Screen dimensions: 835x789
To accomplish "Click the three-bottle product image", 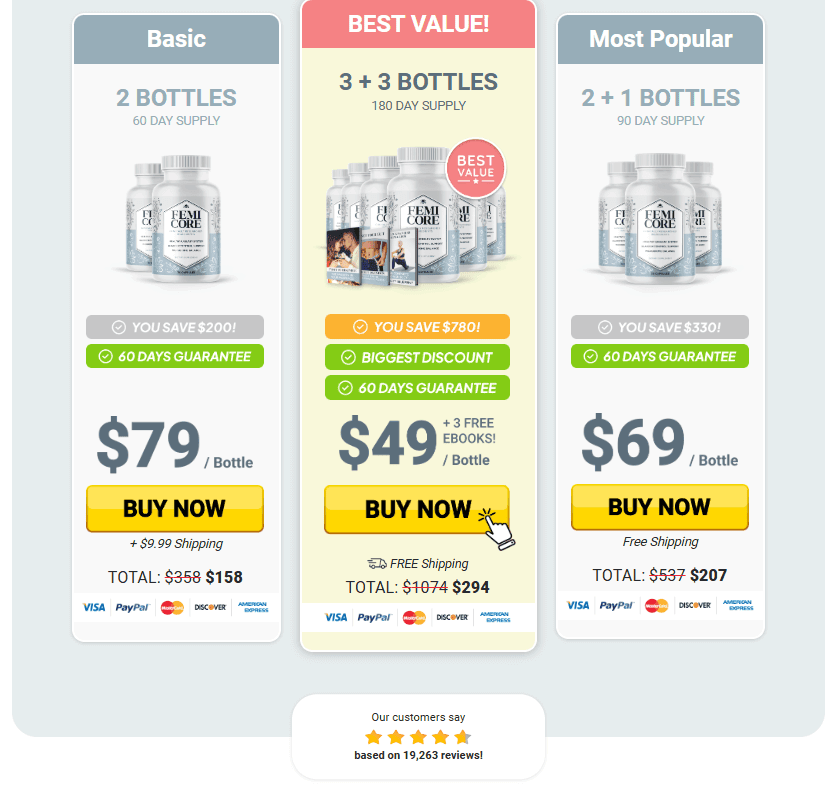I will point(660,218).
